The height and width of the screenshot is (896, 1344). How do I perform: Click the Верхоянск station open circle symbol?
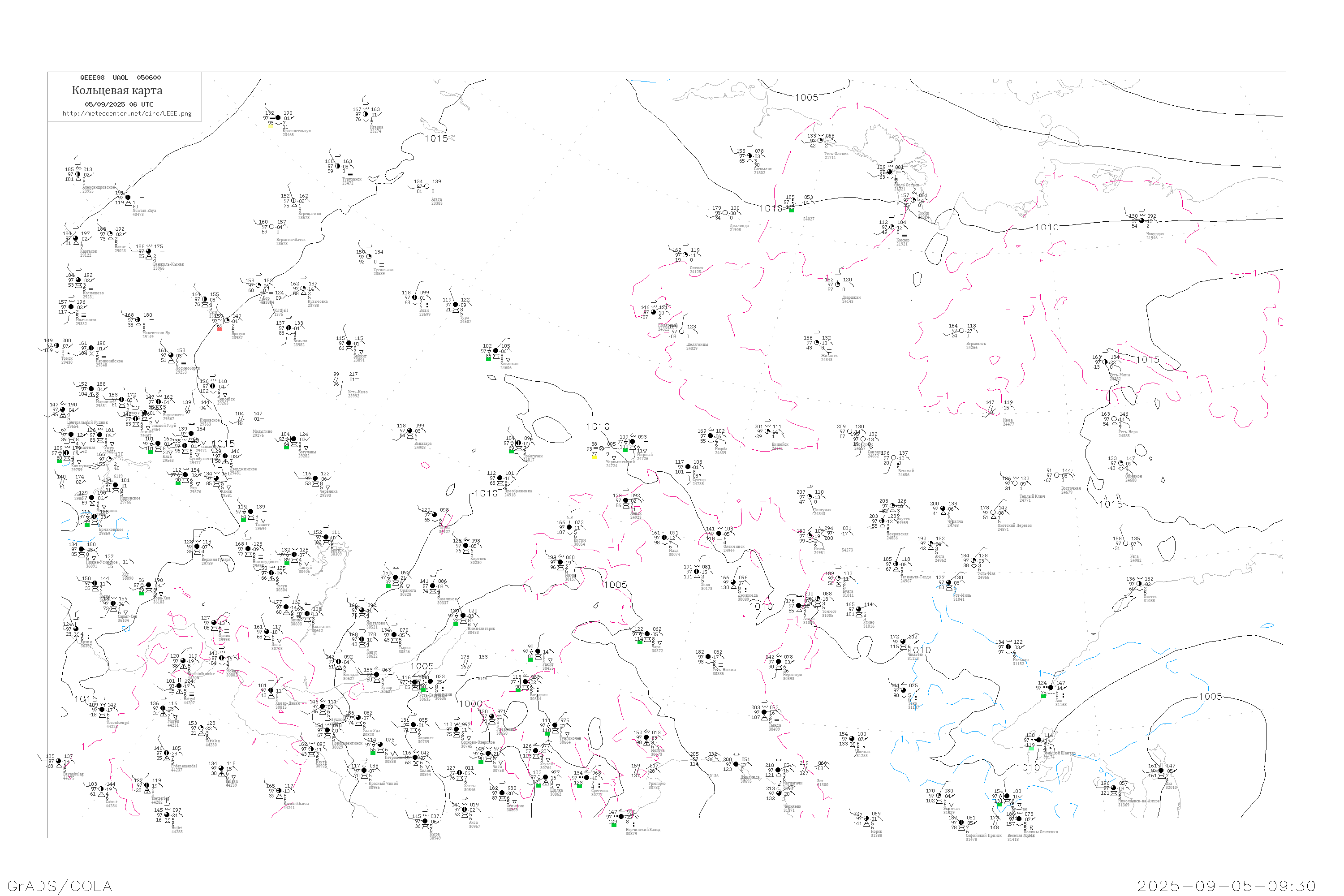coord(961,330)
